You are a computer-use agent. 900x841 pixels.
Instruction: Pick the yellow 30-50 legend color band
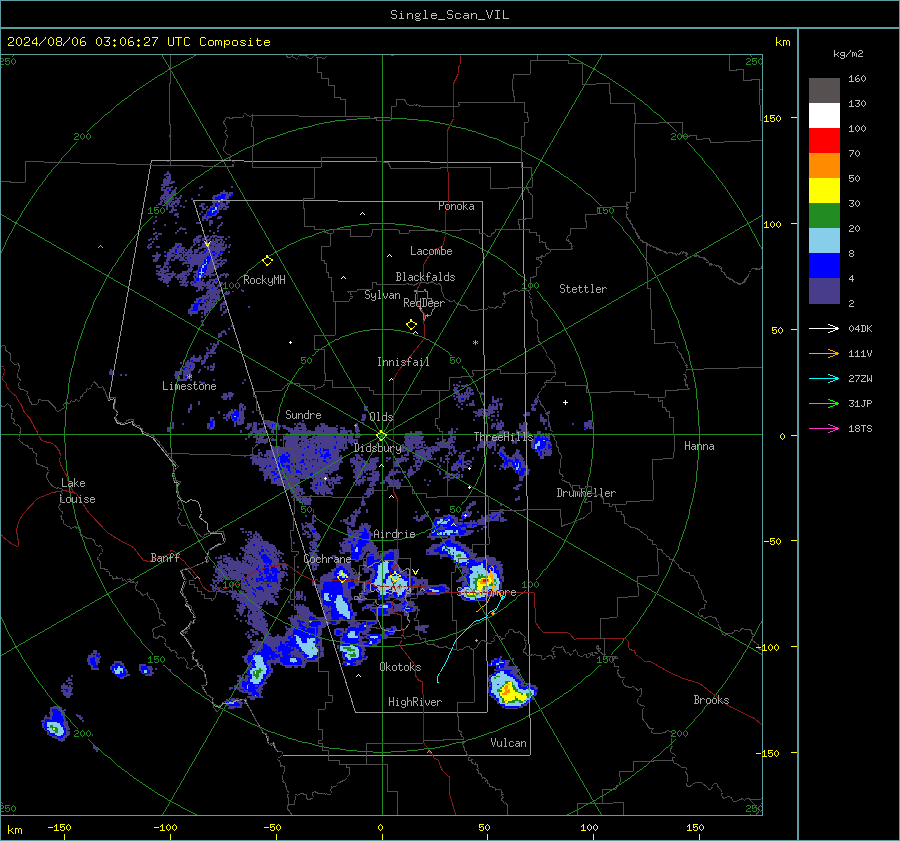pos(824,191)
